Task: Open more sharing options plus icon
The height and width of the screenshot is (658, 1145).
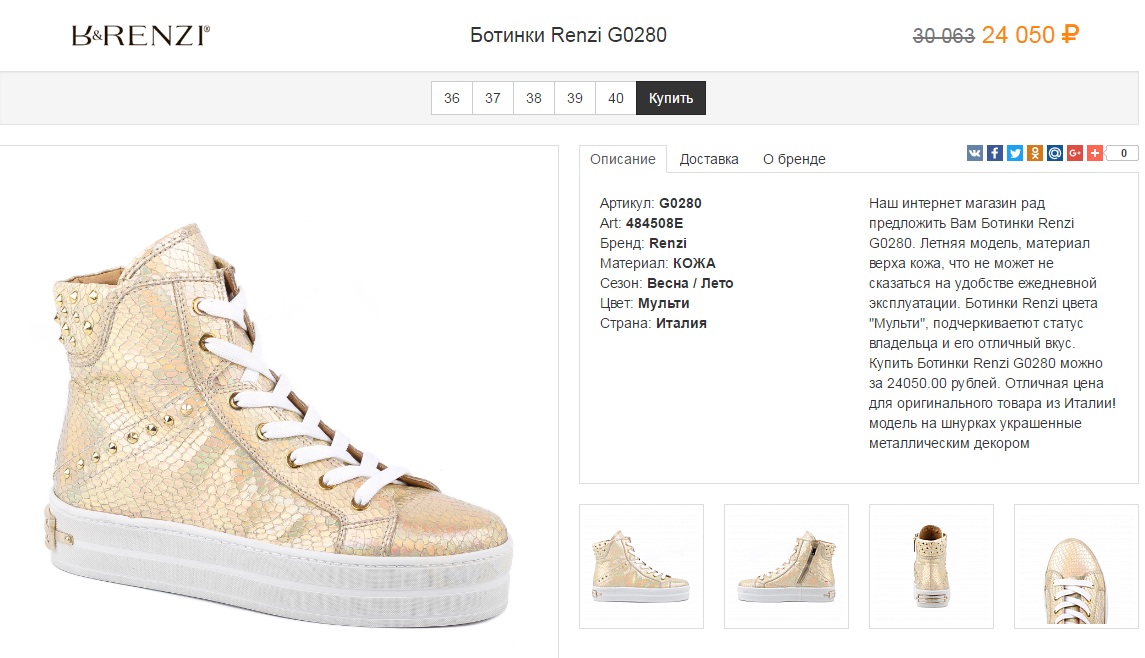Action: [1095, 153]
